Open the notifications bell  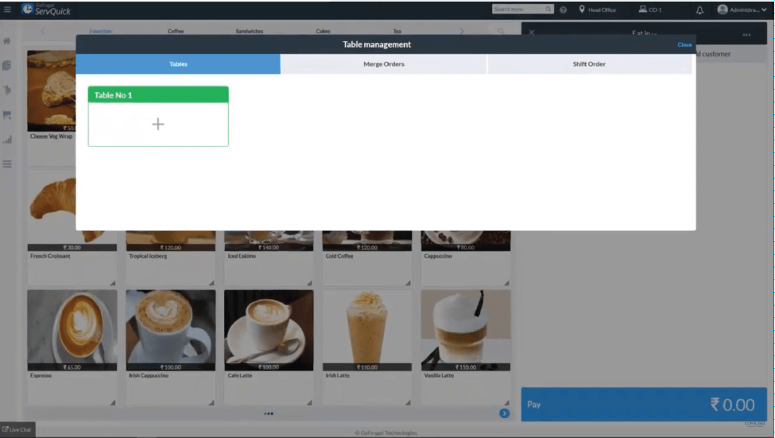[x=699, y=10]
